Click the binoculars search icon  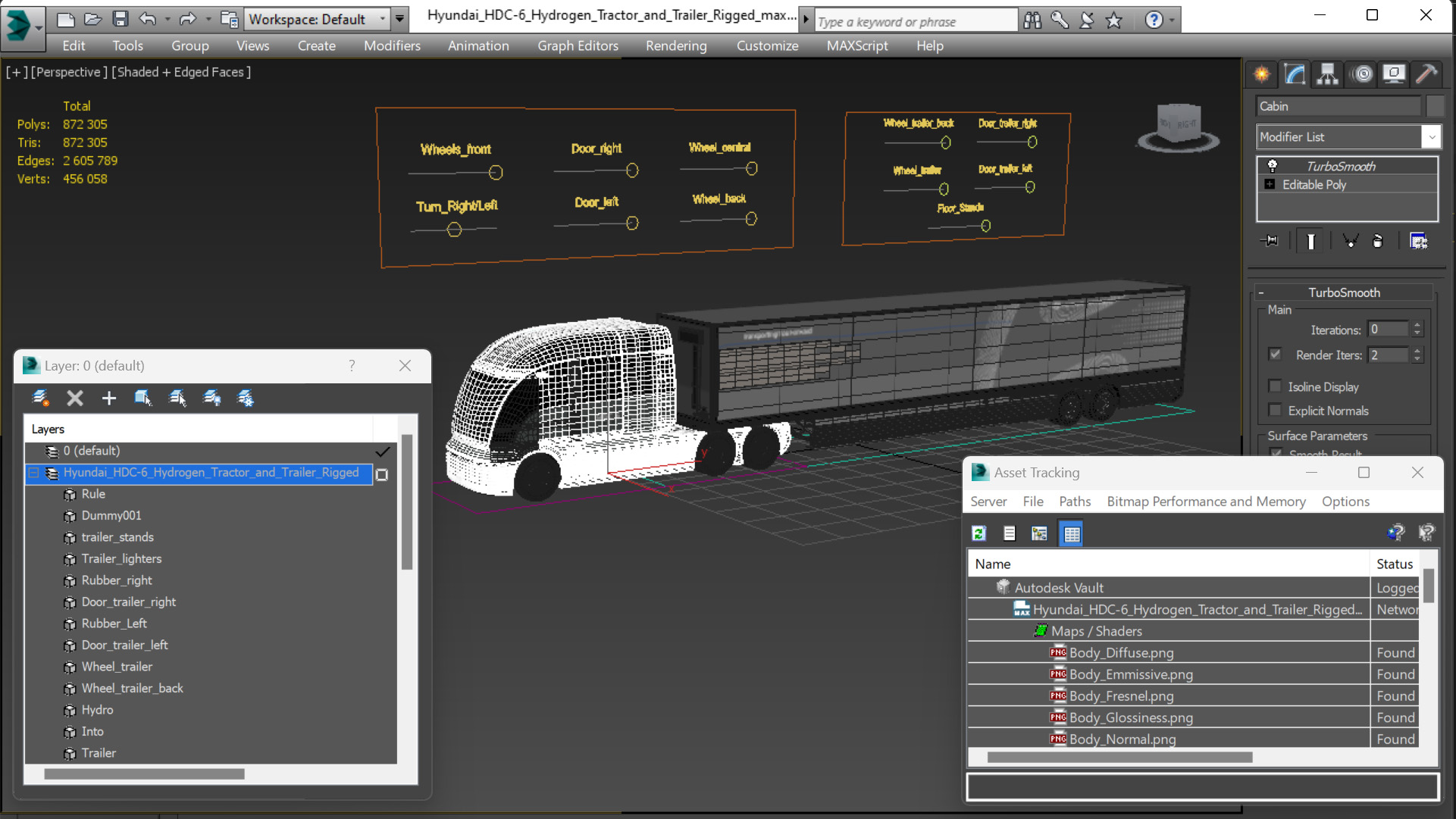tap(1032, 20)
